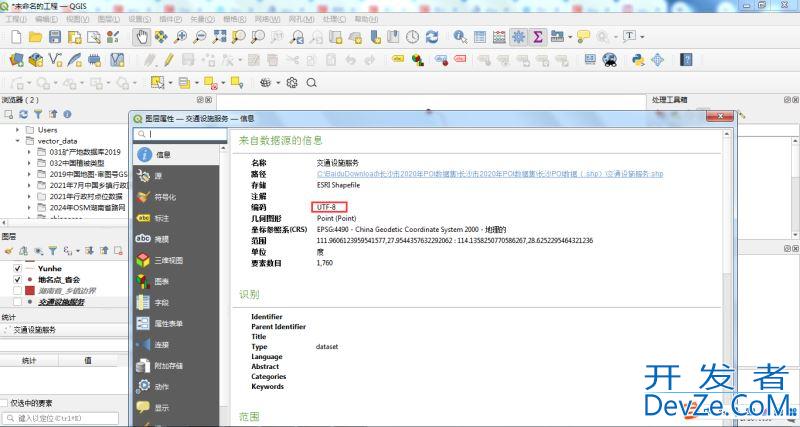800x427 pixels.
Task: Click the Refresh icon in the Browser panel
Action: (x=23, y=114)
